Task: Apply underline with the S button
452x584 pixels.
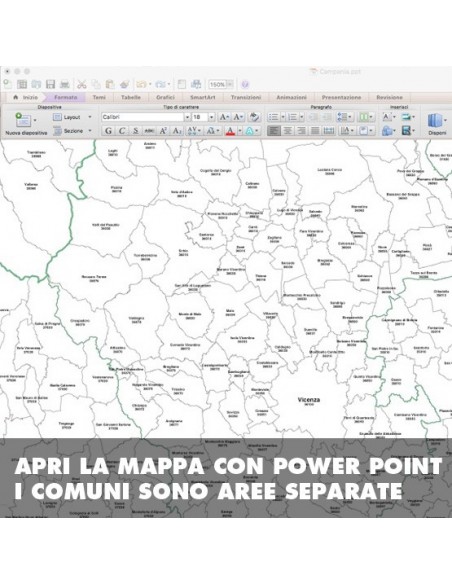Action: point(136,131)
